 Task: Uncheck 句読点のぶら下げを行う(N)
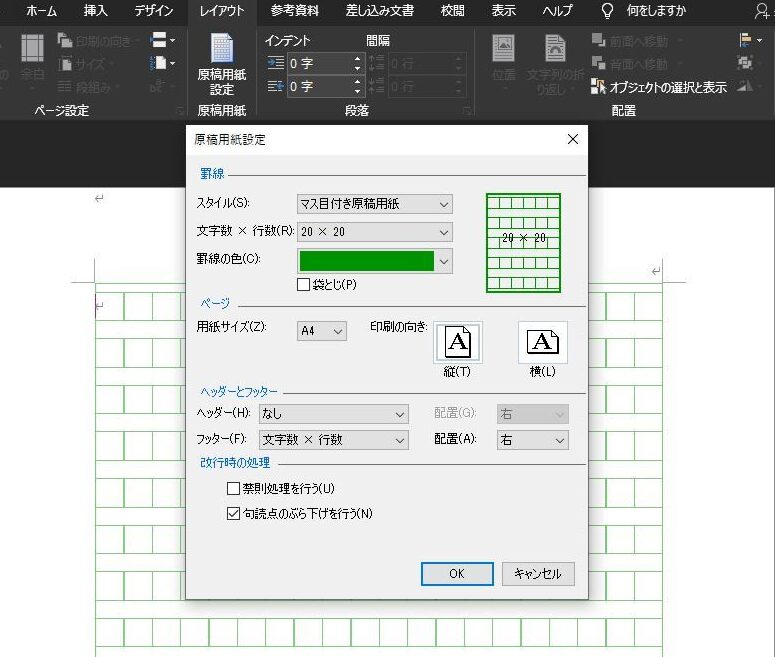coord(233,514)
